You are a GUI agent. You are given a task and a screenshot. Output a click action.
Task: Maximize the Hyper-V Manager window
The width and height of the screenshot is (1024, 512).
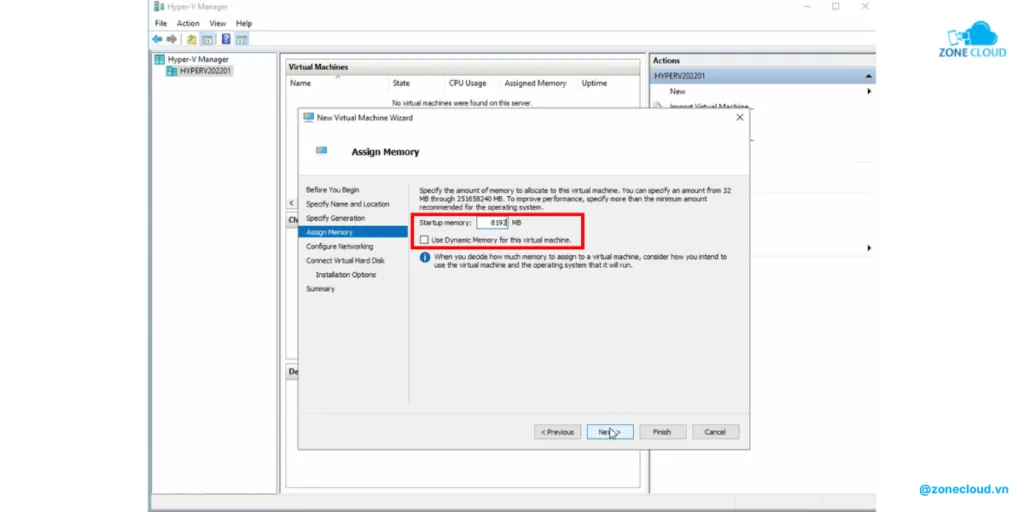[835, 7]
